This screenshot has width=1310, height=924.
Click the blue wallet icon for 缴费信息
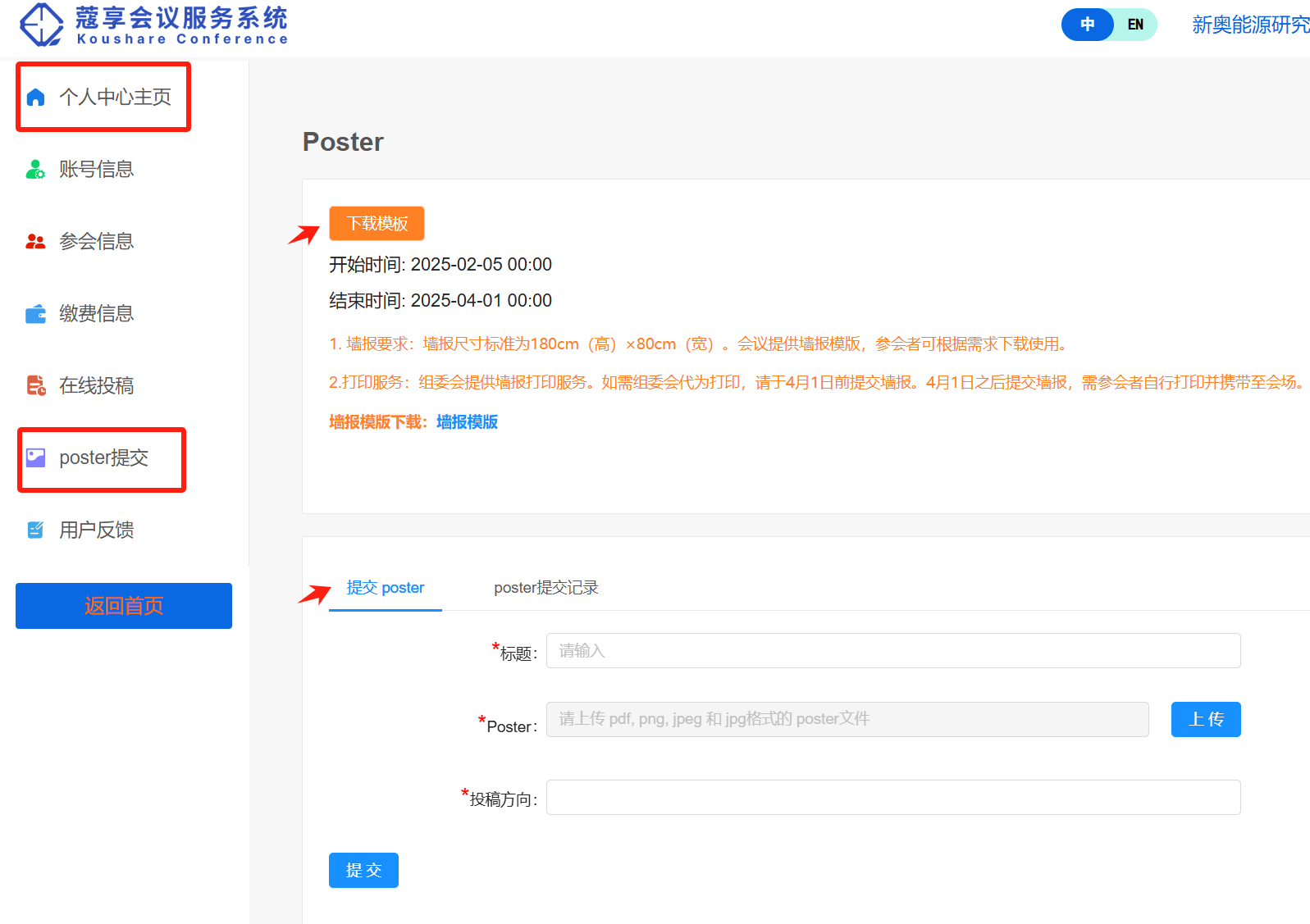35,314
